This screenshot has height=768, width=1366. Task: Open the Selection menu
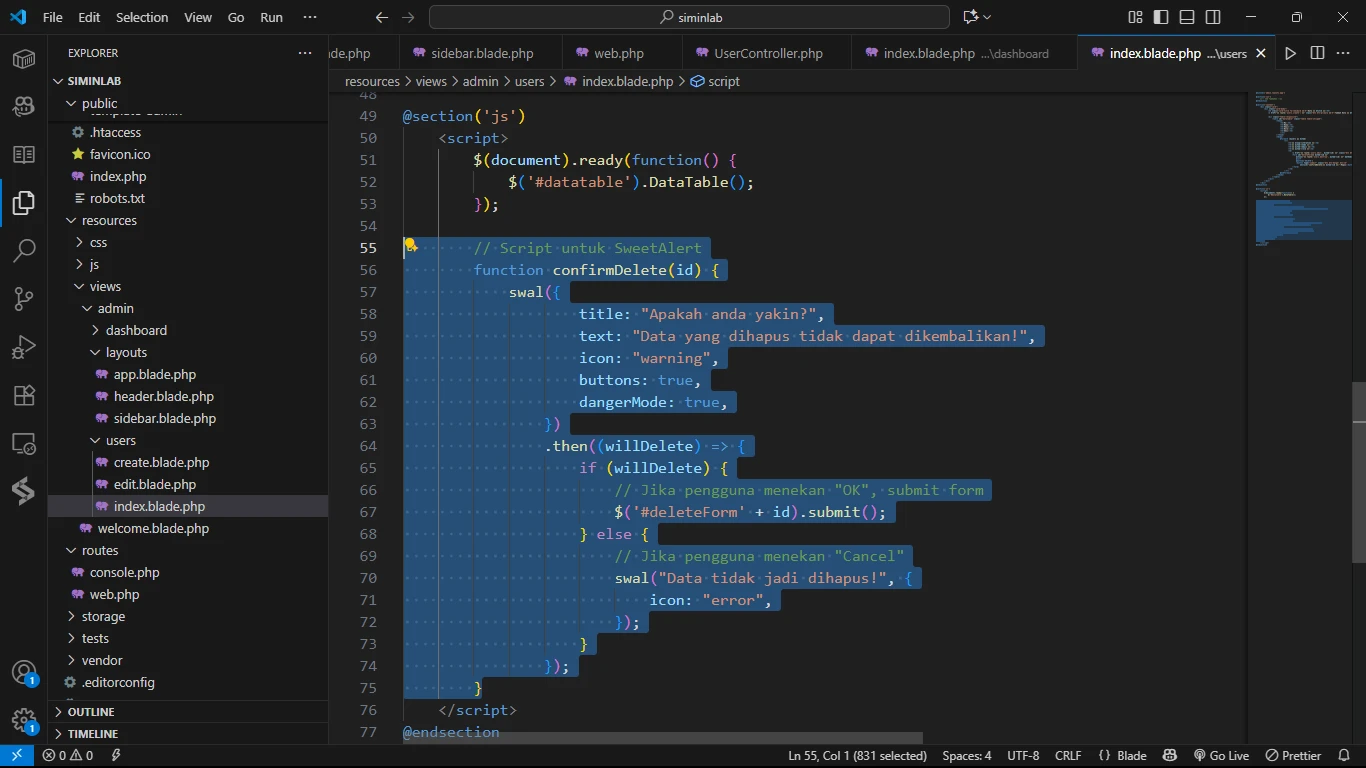(x=142, y=17)
